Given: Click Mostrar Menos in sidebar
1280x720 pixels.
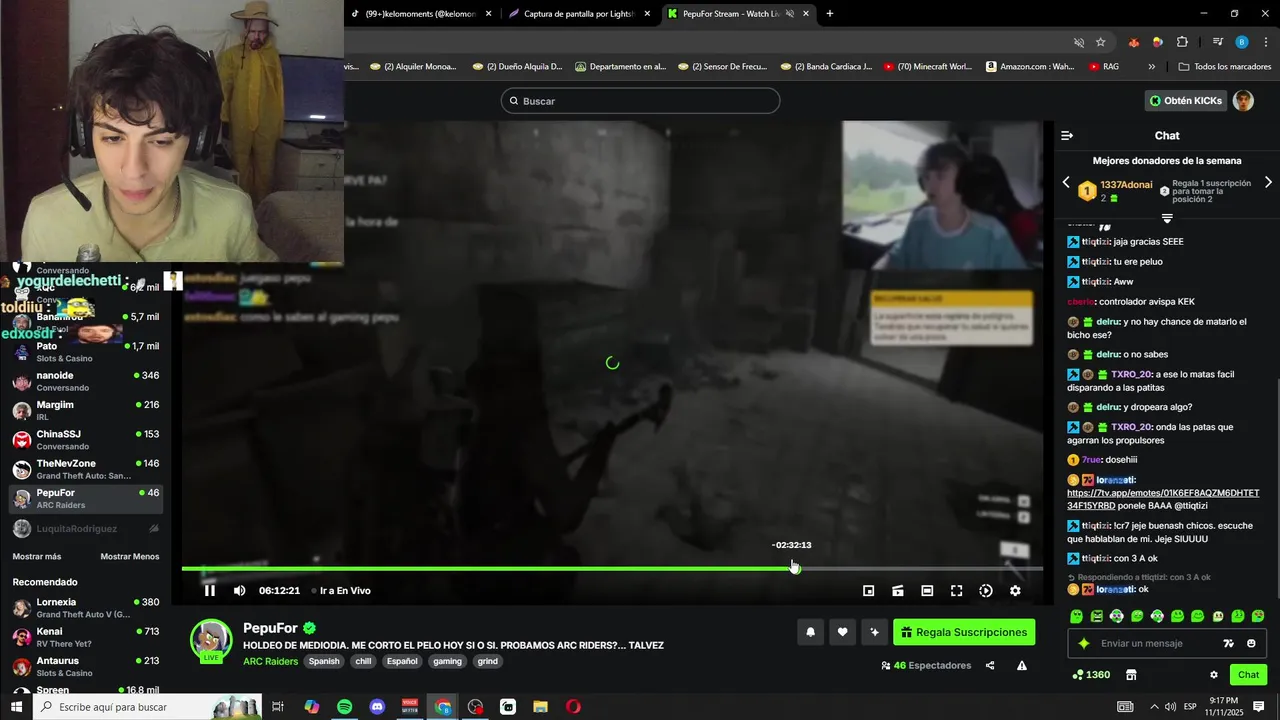Looking at the screenshot, I should tap(130, 557).
